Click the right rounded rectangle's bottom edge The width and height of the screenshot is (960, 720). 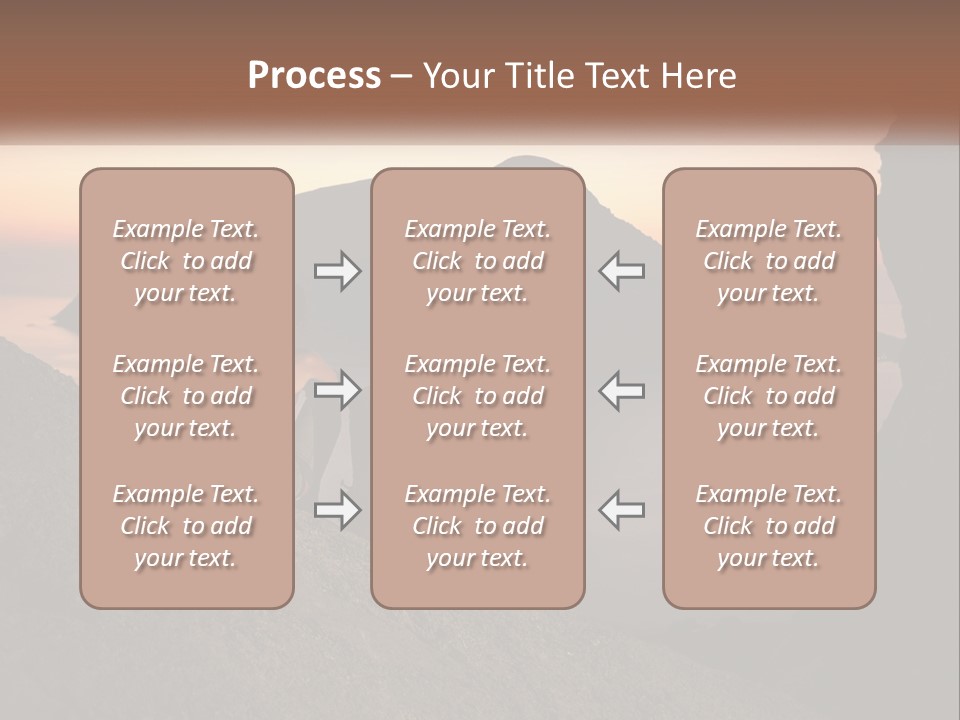tap(769, 607)
